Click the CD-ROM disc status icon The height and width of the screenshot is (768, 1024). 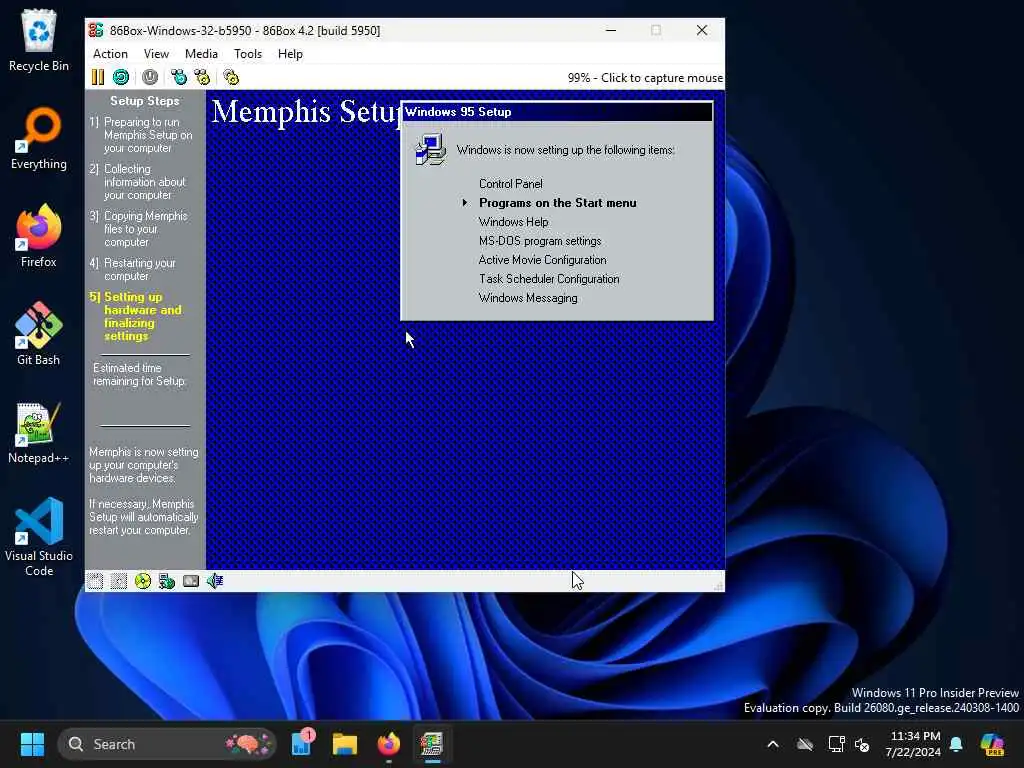pos(142,581)
